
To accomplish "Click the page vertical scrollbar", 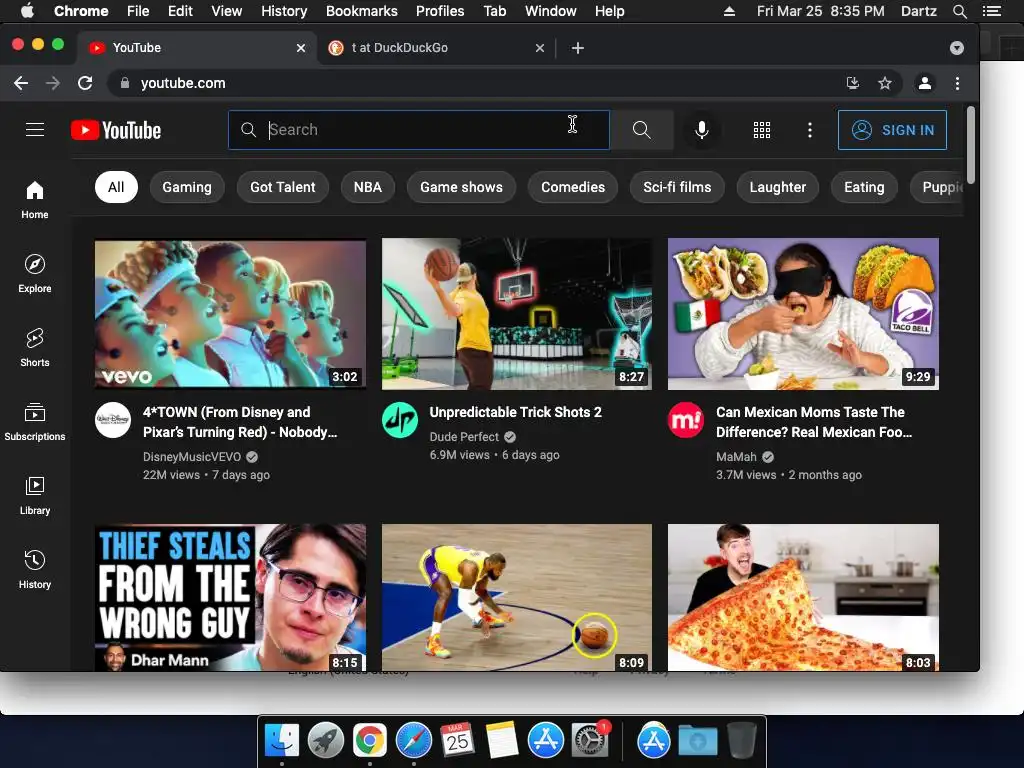I will [971, 145].
